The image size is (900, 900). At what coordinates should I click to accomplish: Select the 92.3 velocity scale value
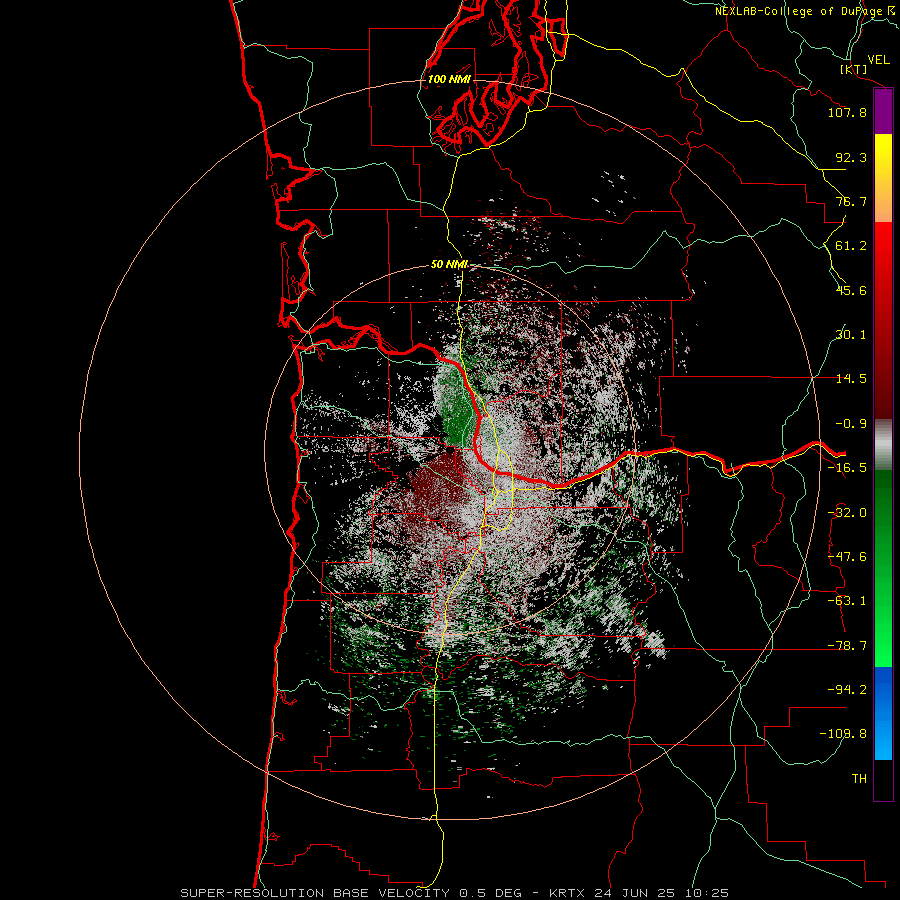pyautogui.click(x=852, y=157)
